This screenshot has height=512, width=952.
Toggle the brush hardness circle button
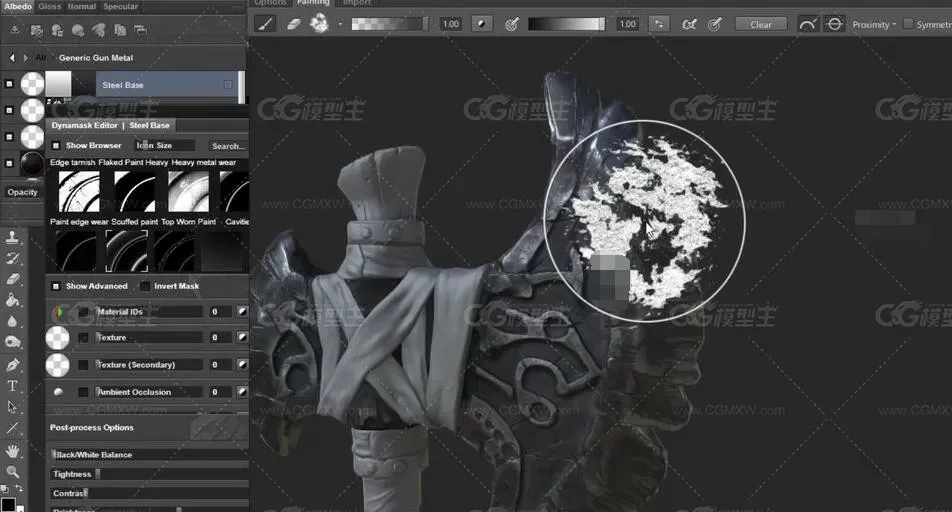[481, 24]
